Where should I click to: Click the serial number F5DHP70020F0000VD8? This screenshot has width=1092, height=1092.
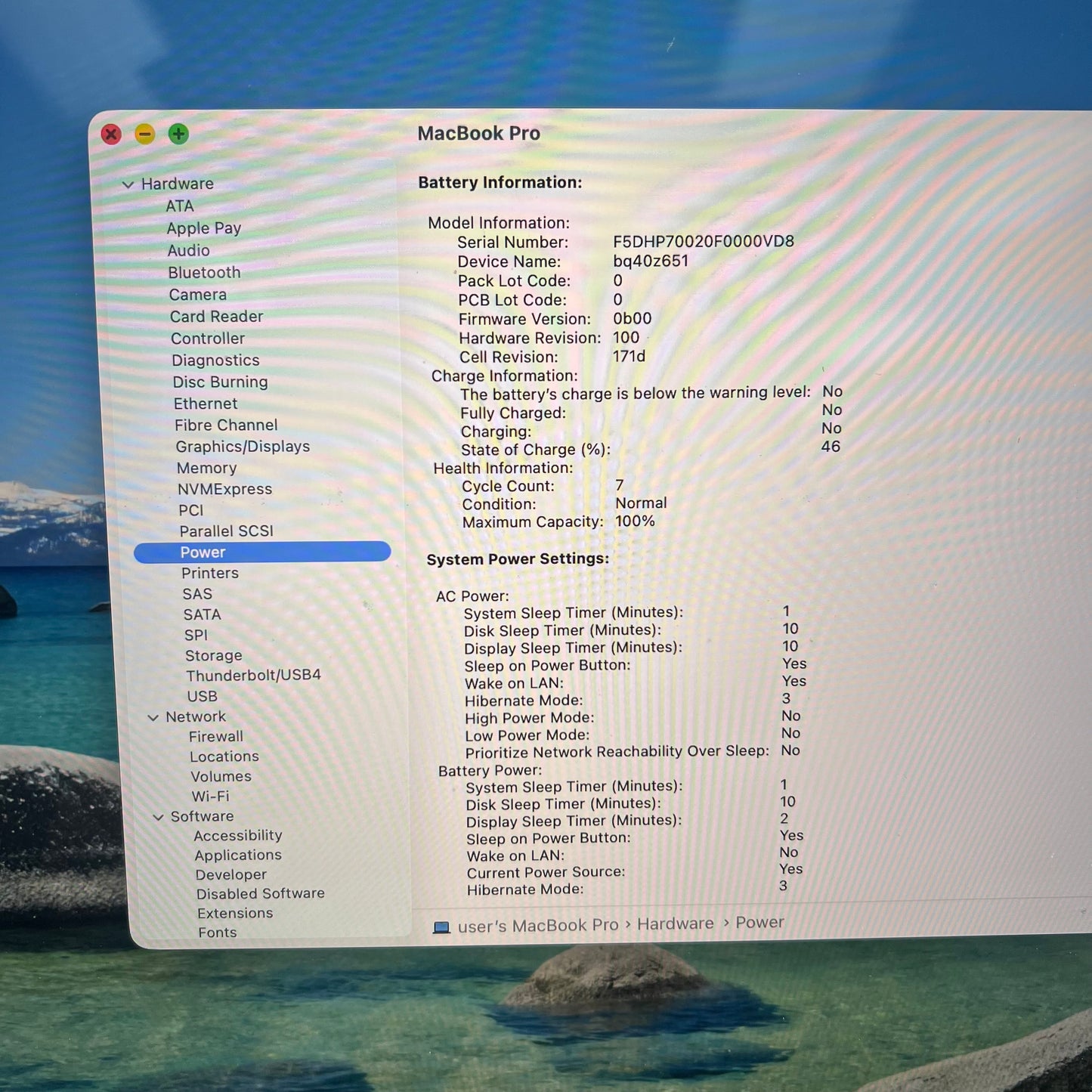(x=704, y=241)
